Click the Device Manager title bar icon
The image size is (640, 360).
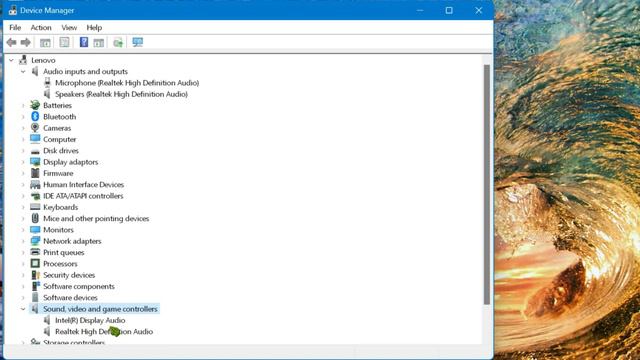tap(13, 11)
